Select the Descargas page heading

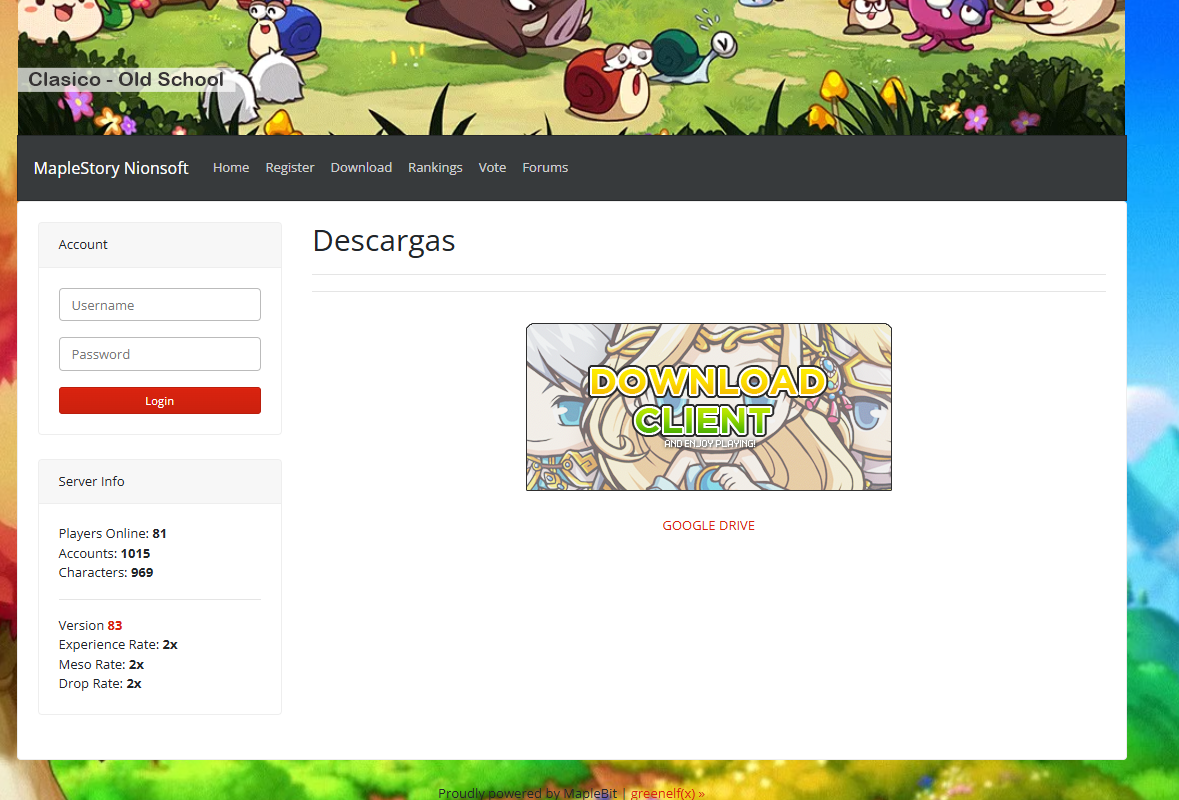pyautogui.click(x=384, y=241)
